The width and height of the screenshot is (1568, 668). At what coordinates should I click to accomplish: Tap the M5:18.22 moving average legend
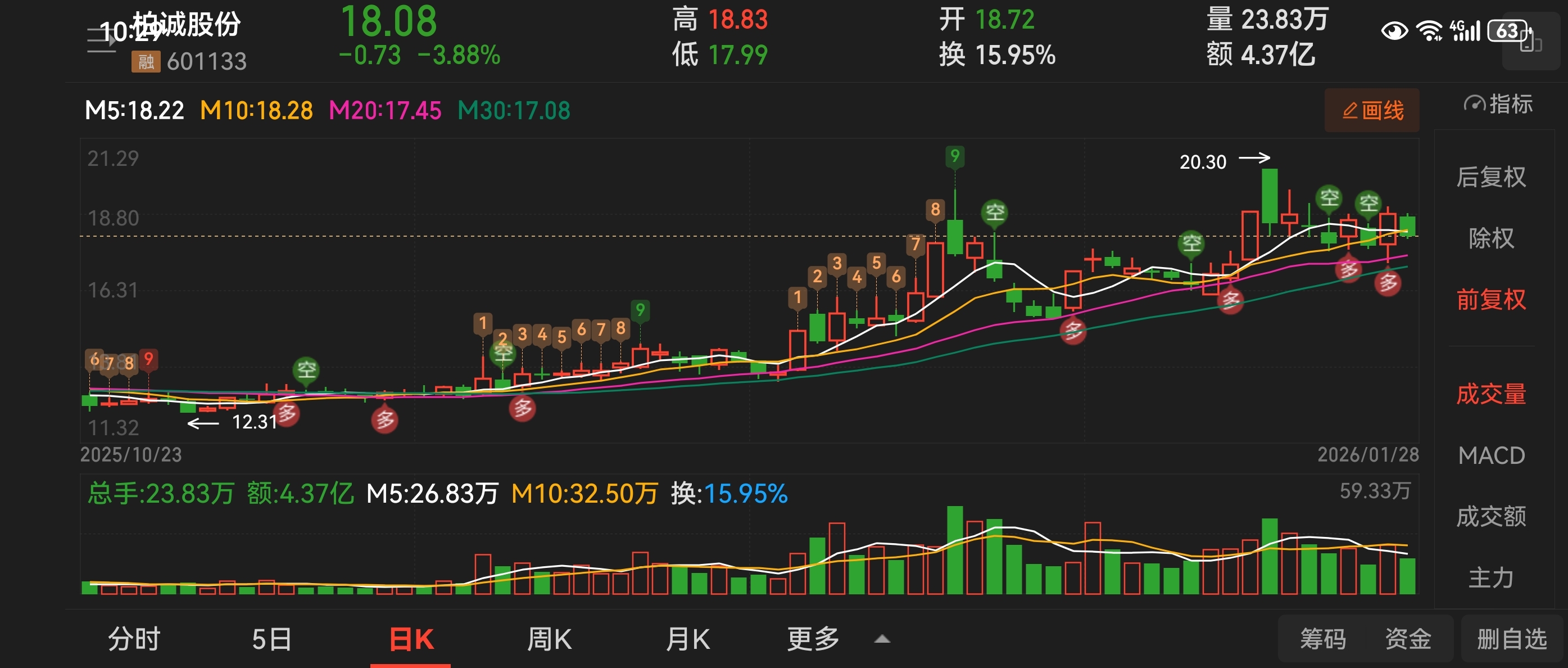point(134,110)
